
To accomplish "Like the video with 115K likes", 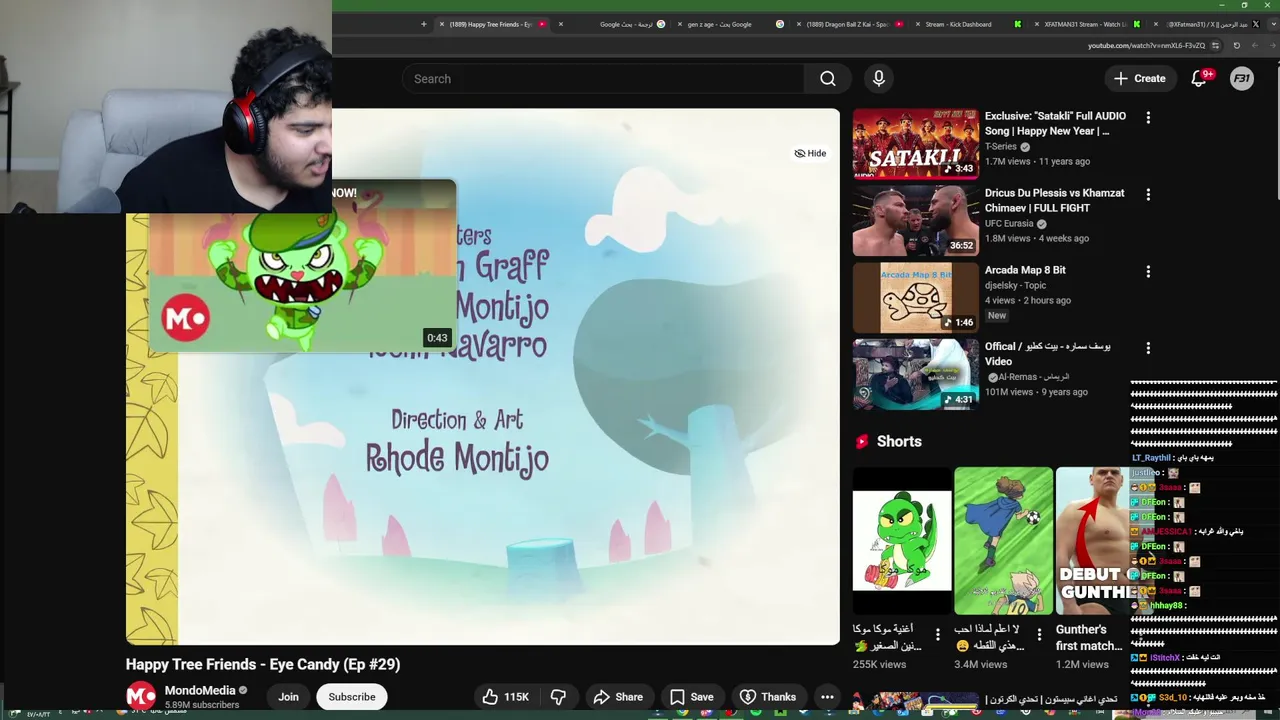I will click(506, 697).
